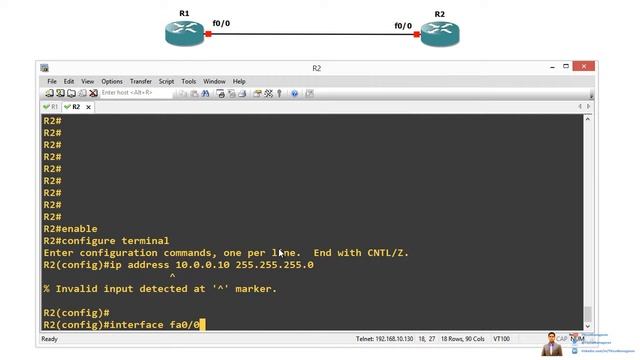640x360 pixels.
Task: Click the line 'R2#configure terminal'
Action: pyautogui.click(x=106, y=241)
